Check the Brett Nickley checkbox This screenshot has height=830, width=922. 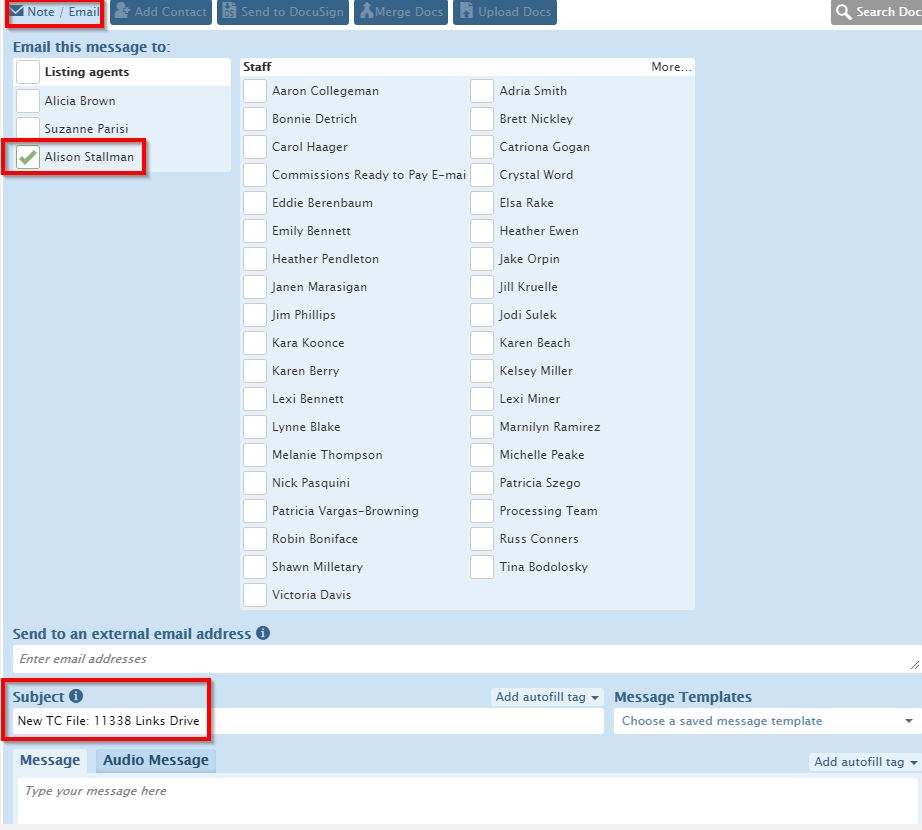[x=482, y=119]
